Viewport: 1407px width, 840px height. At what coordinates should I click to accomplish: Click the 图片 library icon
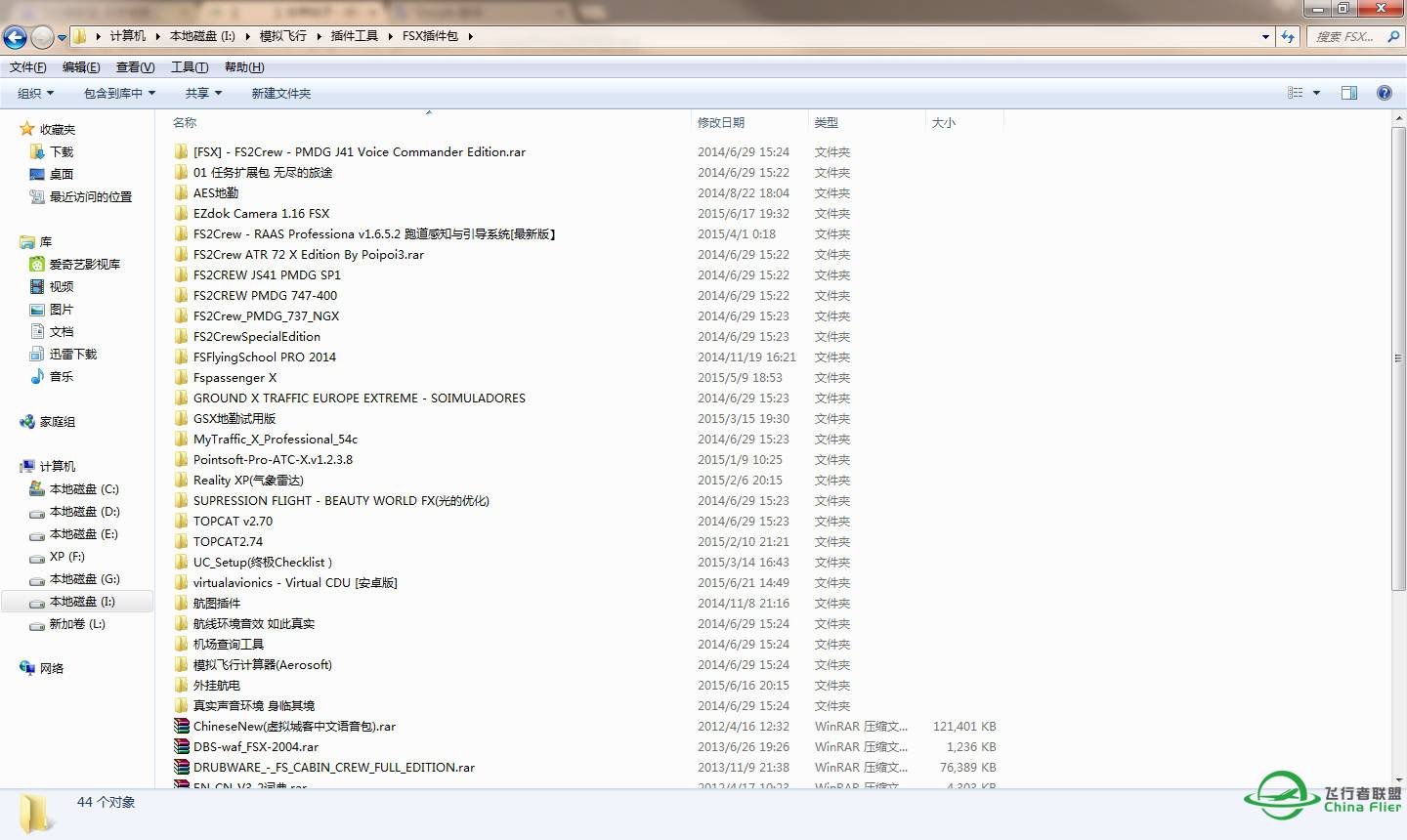(x=37, y=309)
